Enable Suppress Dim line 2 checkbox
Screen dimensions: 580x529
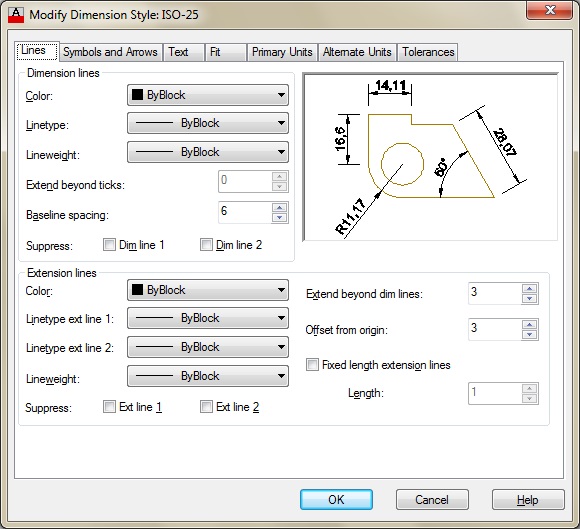[206, 245]
